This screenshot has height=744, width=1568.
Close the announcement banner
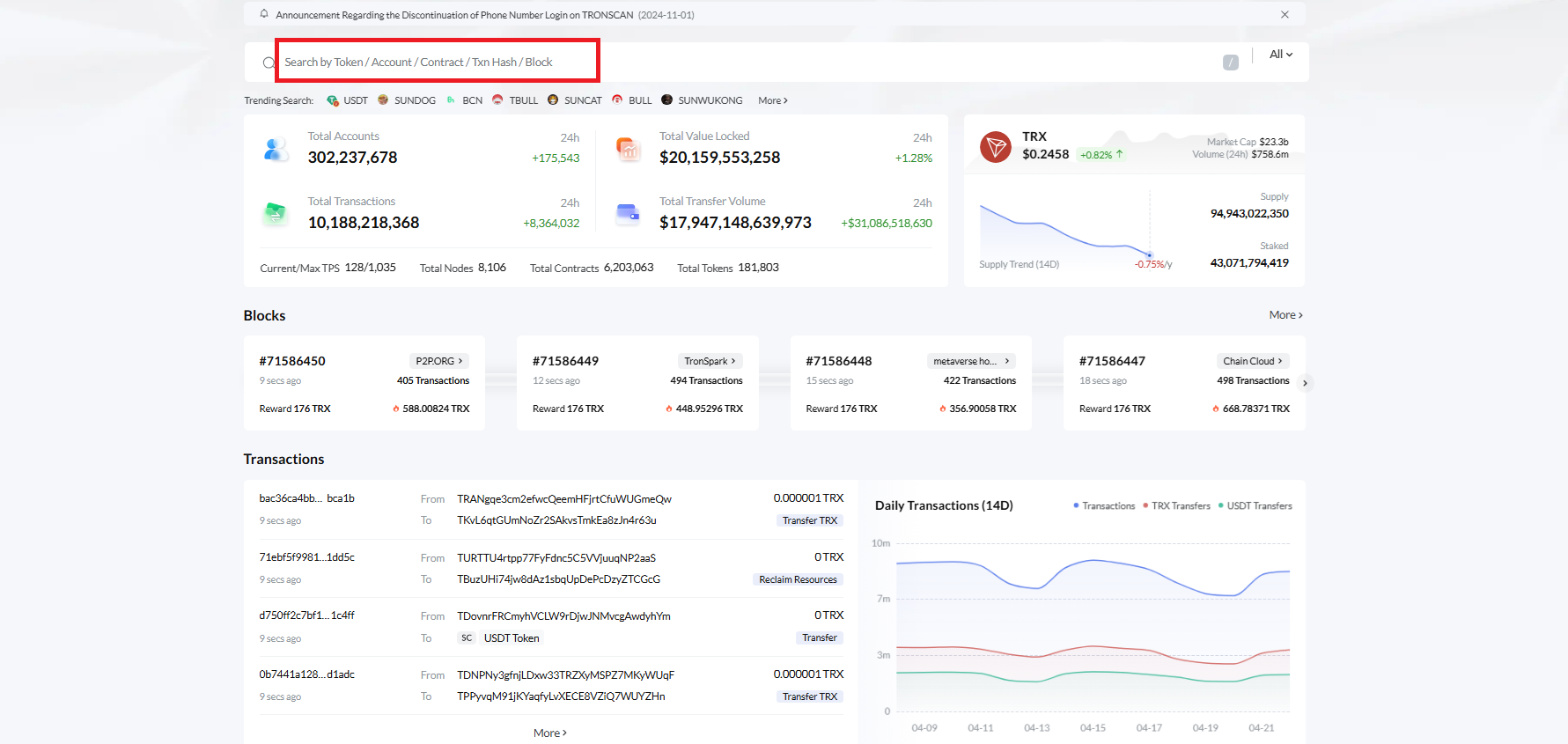(x=1285, y=15)
